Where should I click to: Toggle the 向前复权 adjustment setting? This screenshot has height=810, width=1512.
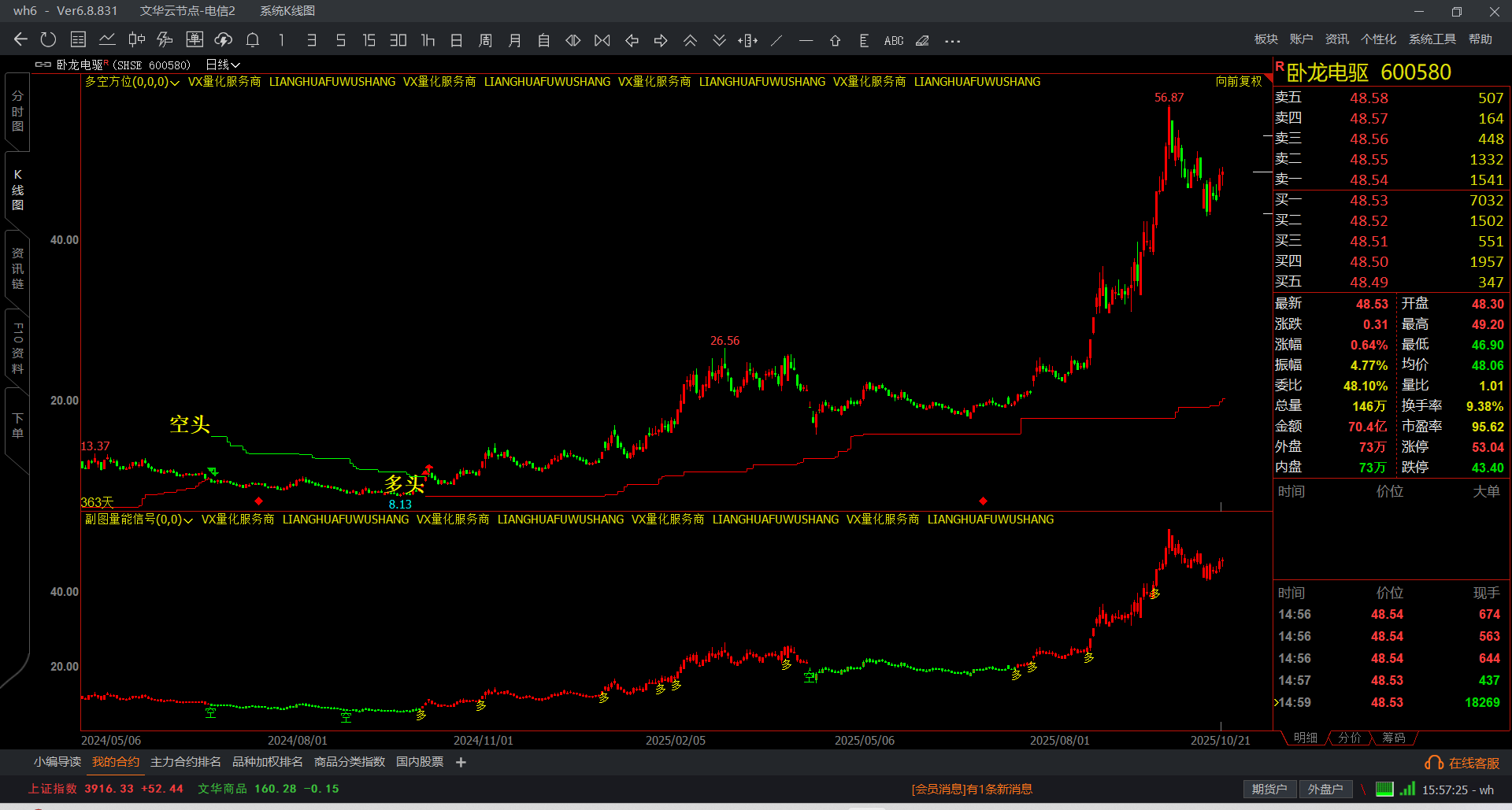1239,82
